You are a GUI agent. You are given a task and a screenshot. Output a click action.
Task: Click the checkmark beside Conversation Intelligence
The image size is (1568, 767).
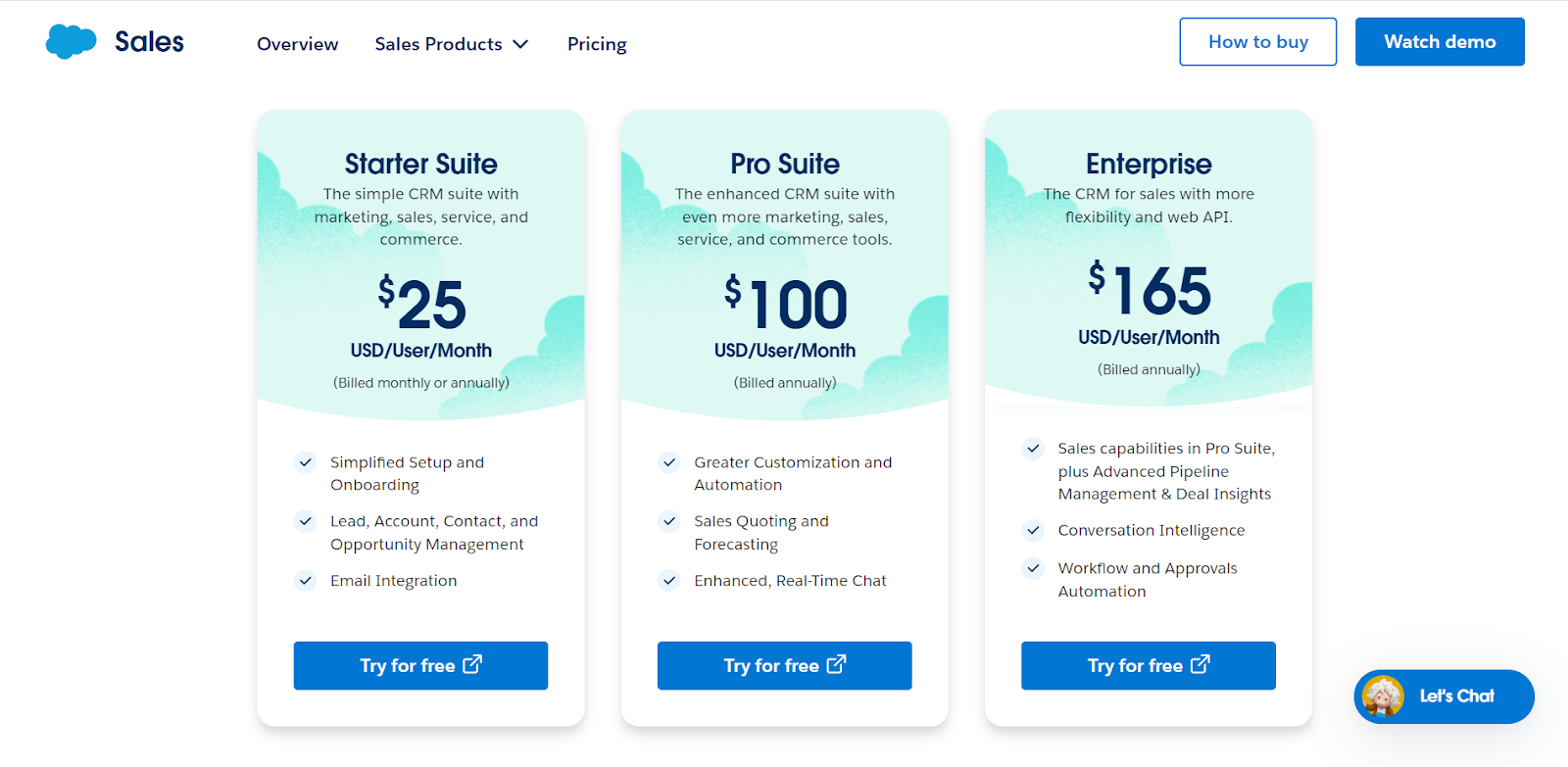pyautogui.click(x=1033, y=530)
